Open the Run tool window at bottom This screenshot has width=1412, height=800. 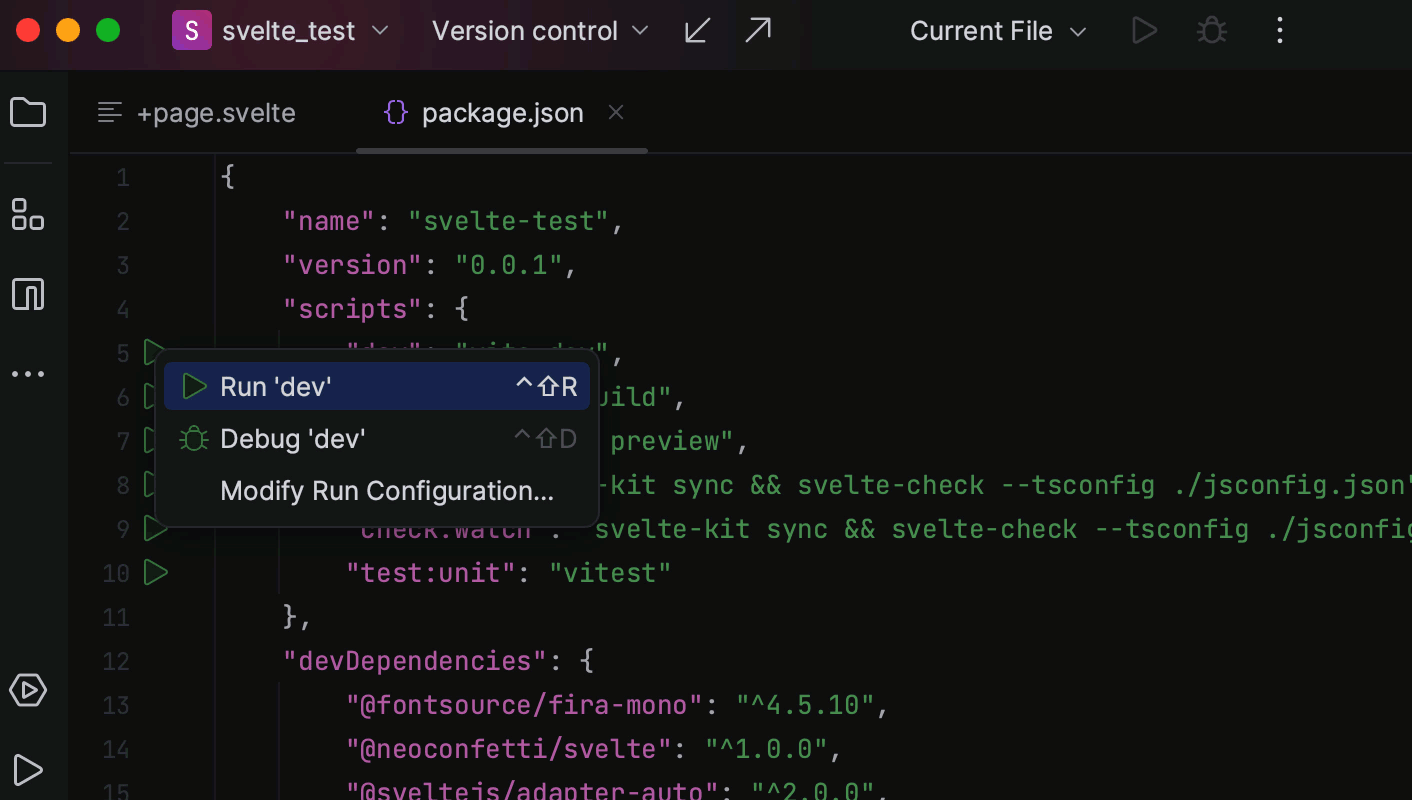point(28,769)
